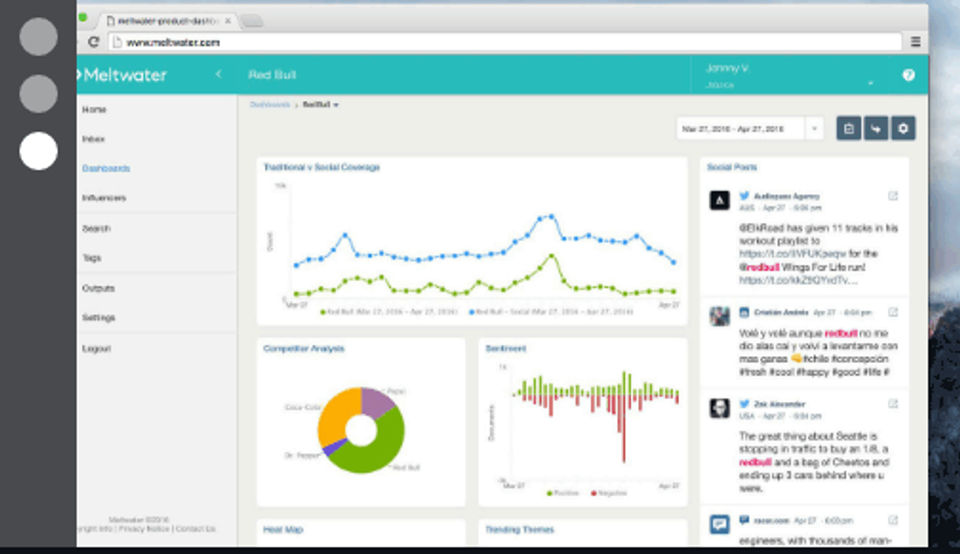Viewport: 960px width, 554px height.
Task: Click the Heat Map widget title
Action: click(283, 530)
